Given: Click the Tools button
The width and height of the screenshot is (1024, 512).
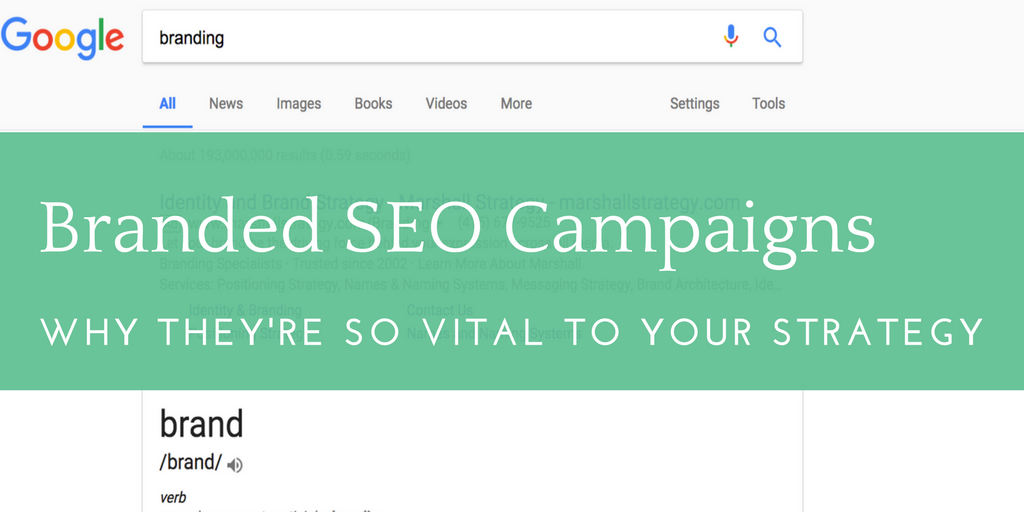Looking at the screenshot, I should point(768,103).
